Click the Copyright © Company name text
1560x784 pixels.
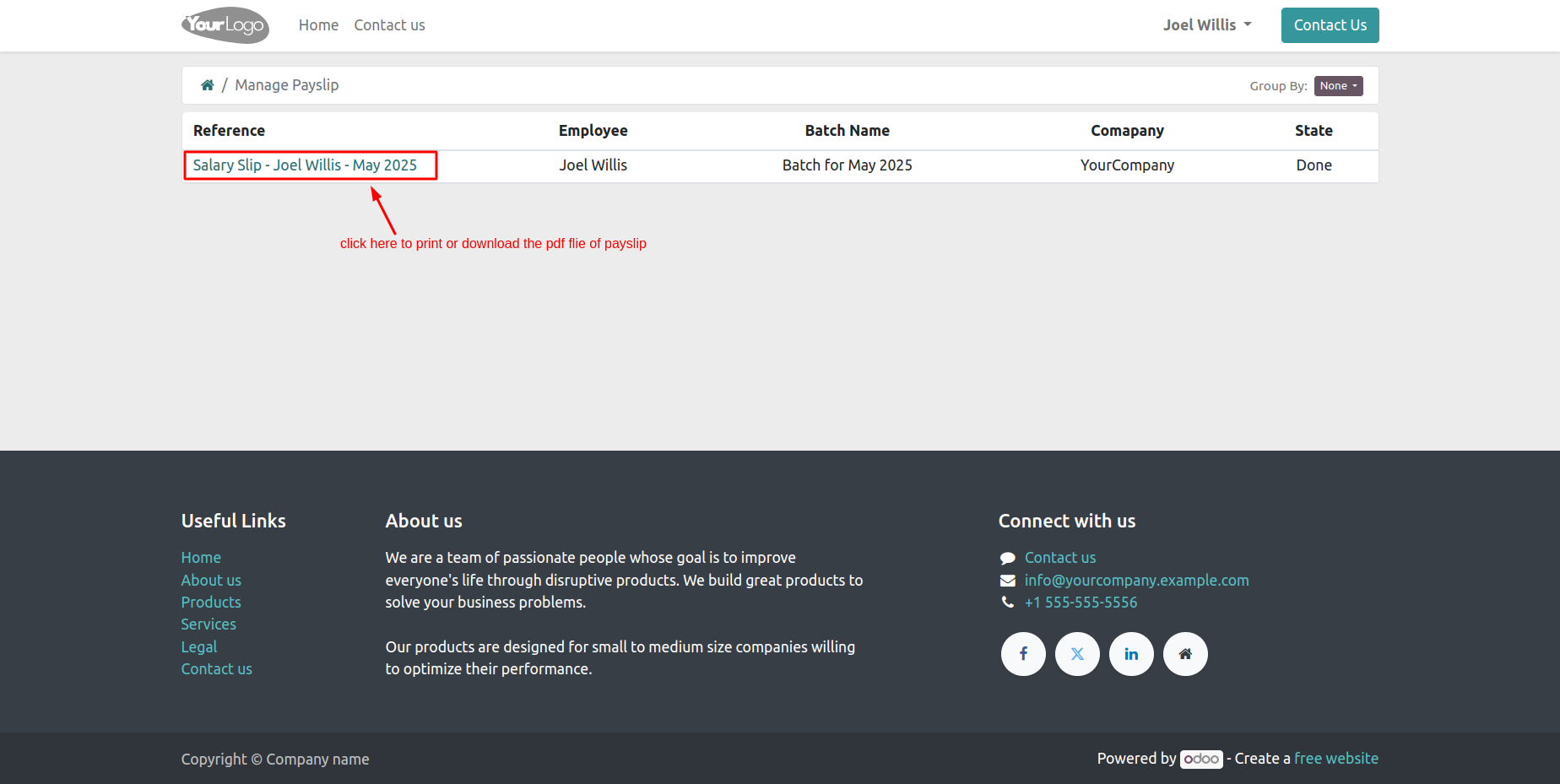click(275, 760)
